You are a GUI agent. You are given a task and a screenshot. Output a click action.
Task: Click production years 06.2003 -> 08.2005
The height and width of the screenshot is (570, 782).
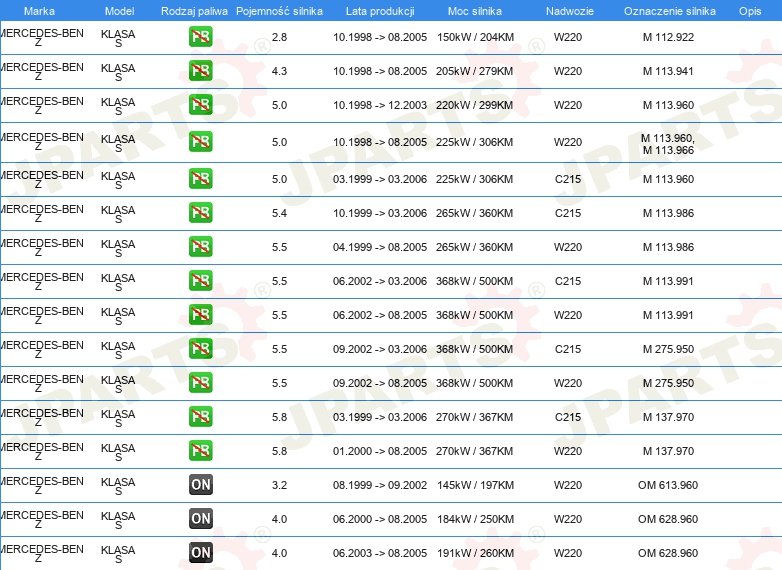[x=380, y=553]
